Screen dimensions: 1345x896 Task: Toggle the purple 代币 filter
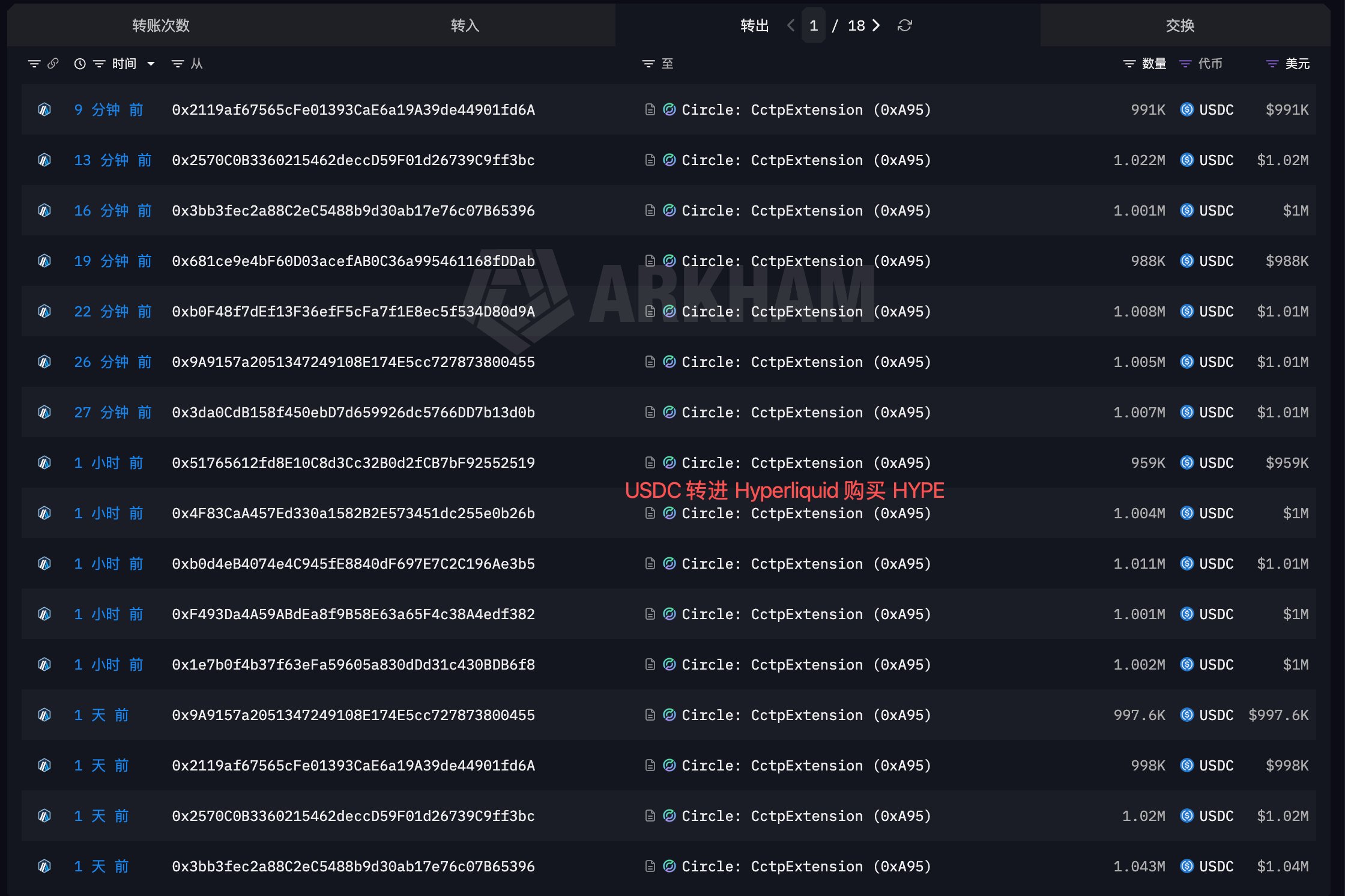point(1185,64)
